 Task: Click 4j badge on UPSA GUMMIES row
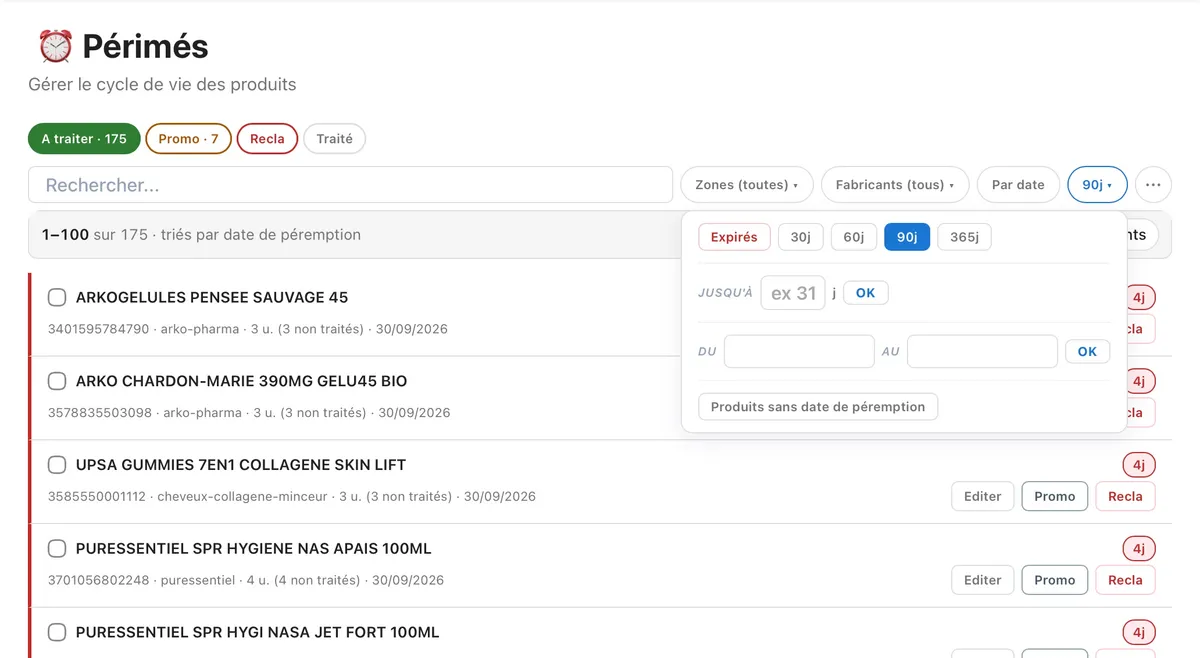[x=1139, y=465]
